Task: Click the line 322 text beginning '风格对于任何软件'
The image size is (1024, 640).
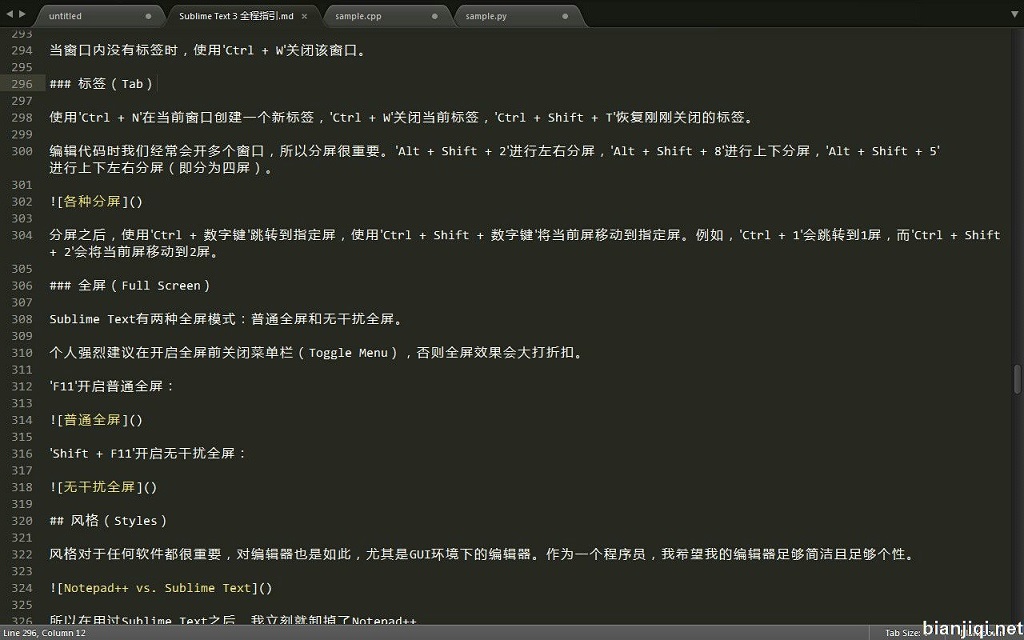Action: tap(483, 554)
